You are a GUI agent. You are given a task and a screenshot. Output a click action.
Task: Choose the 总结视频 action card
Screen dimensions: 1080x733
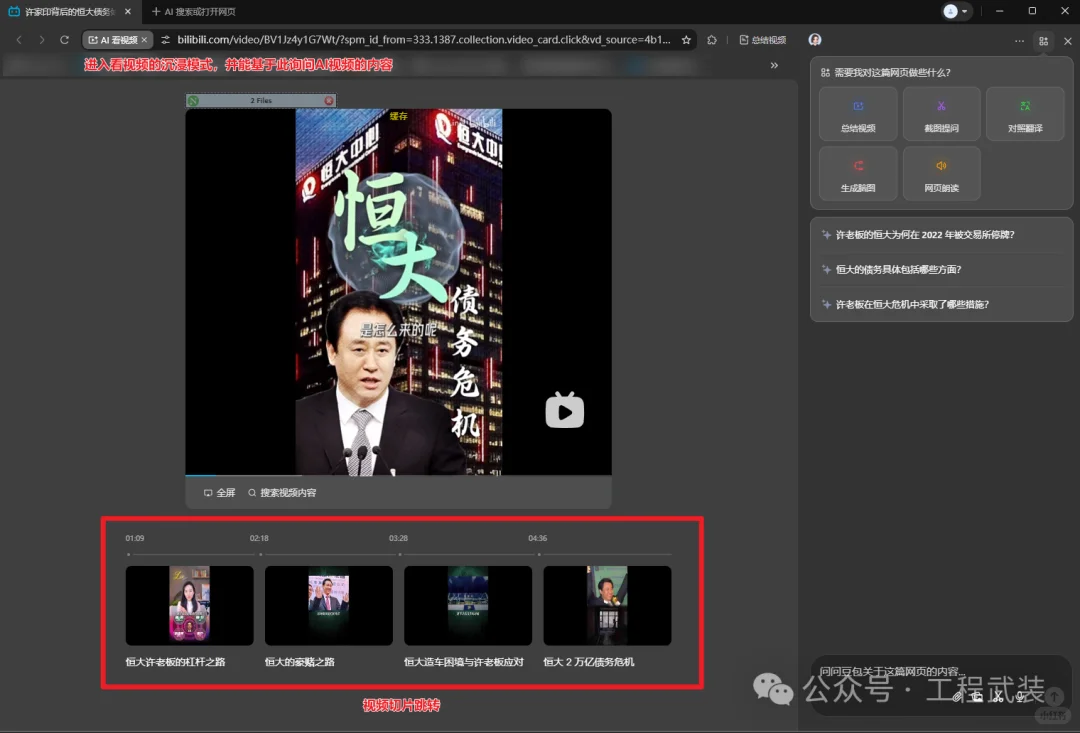coord(858,114)
